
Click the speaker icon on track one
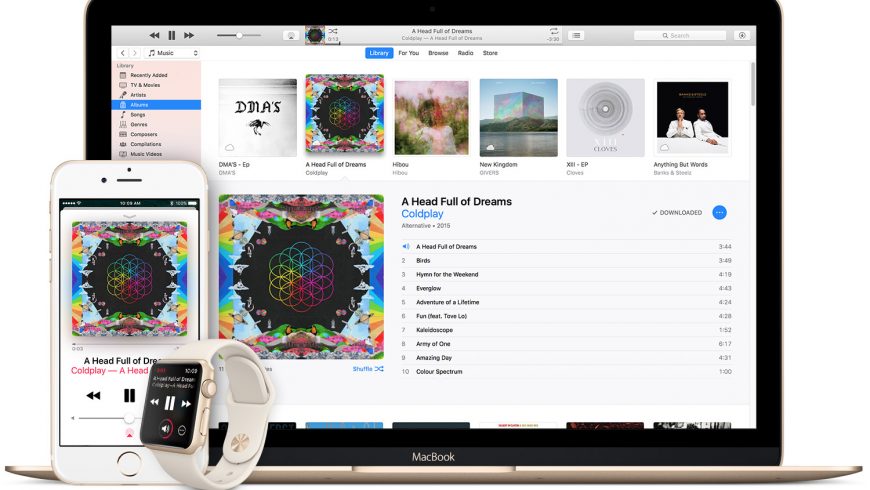tap(406, 246)
